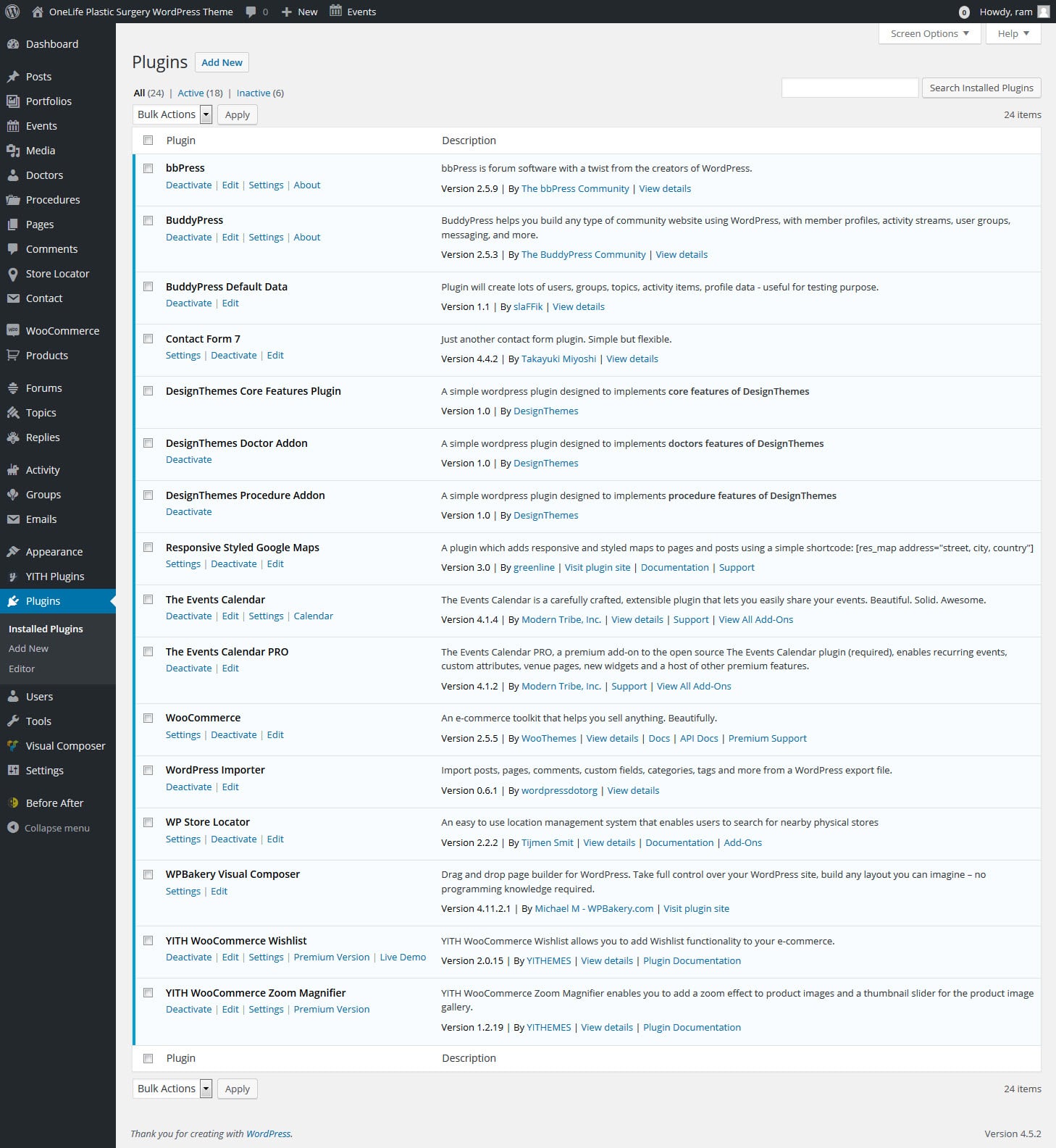The image size is (1056, 1148).
Task: Open Settings link for Responsive Styled Google Maps
Action: (183, 563)
